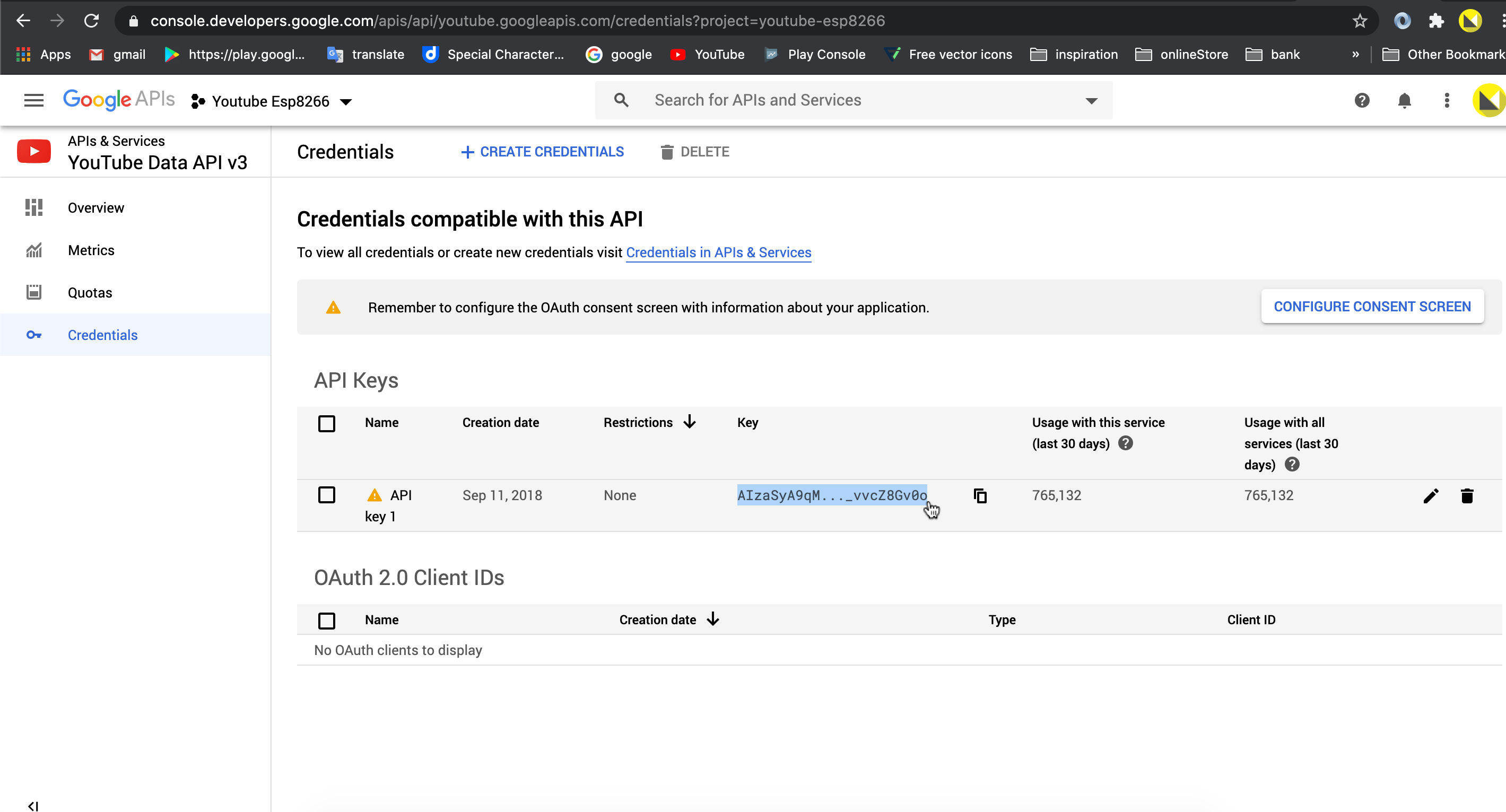Click the Name column header in API Keys
Screen dimensions: 1506x812
point(382,423)
